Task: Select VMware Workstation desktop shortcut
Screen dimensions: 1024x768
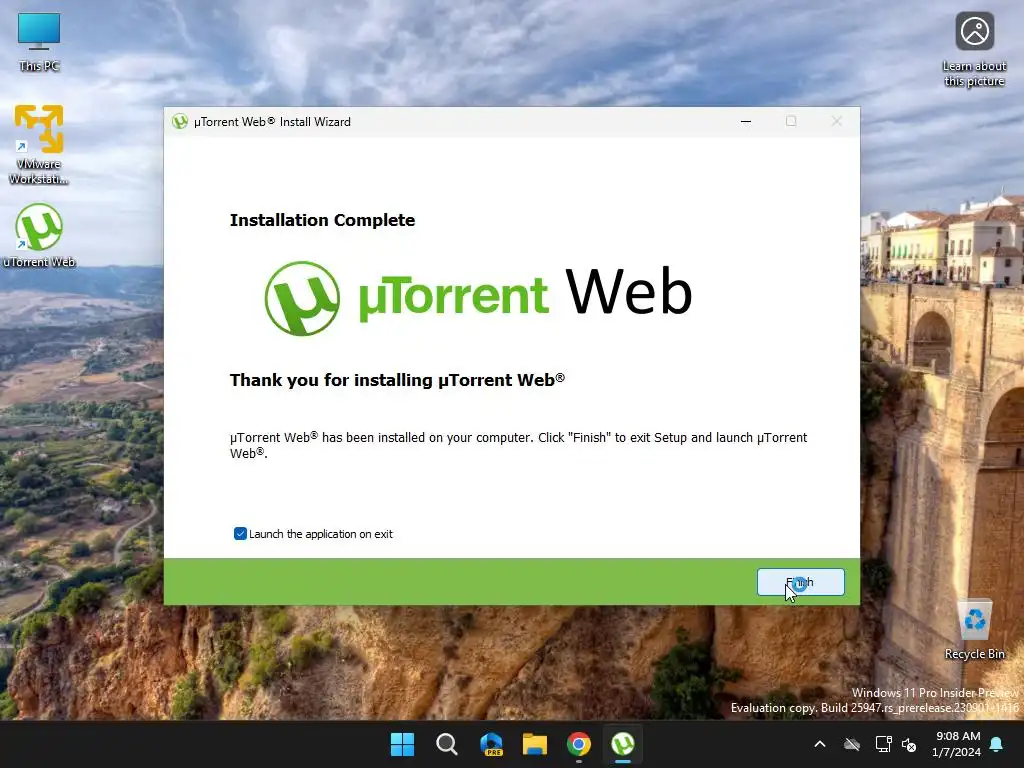Action: [39, 144]
